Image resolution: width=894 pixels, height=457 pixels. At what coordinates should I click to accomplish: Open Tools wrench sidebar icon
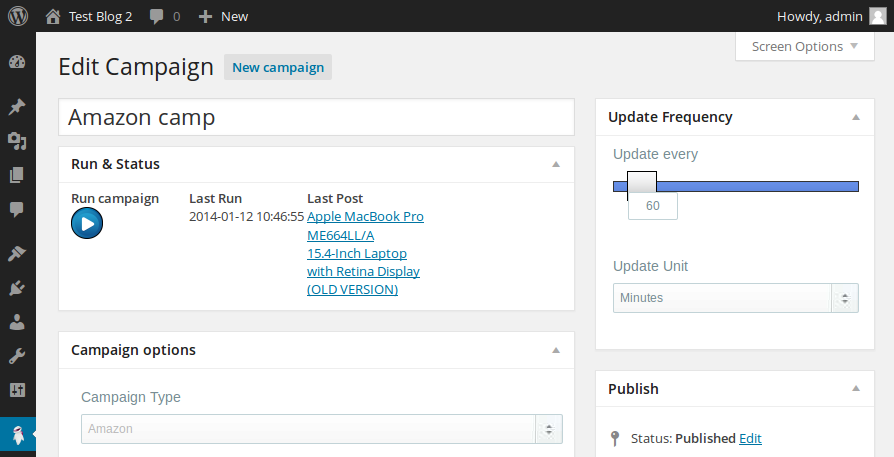(x=17, y=356)
